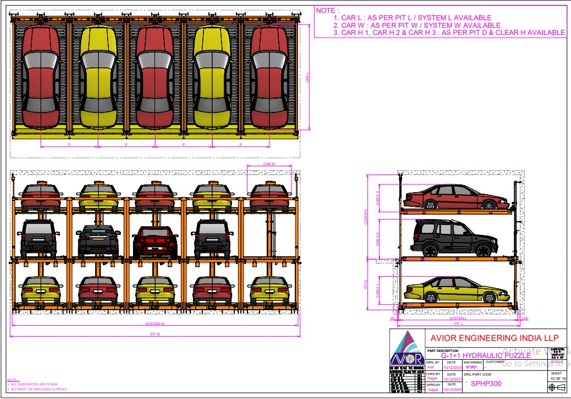Click the PIT W dimension label

coord(155,334)
